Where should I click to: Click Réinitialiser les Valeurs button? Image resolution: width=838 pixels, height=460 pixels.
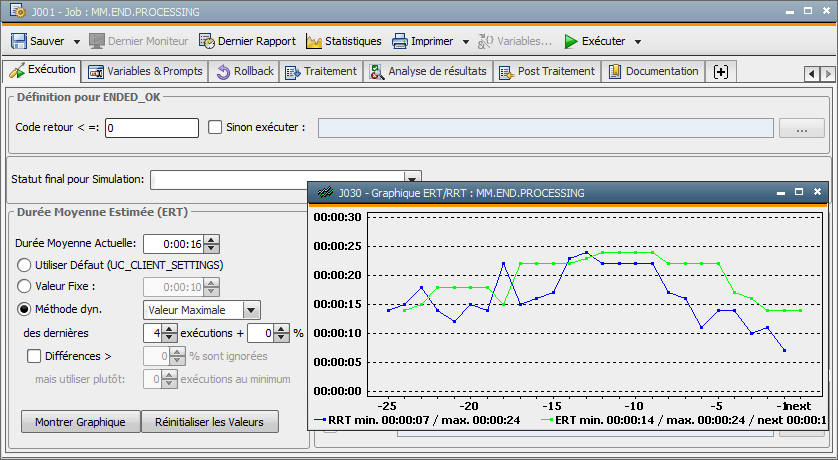tap(209, 422)
